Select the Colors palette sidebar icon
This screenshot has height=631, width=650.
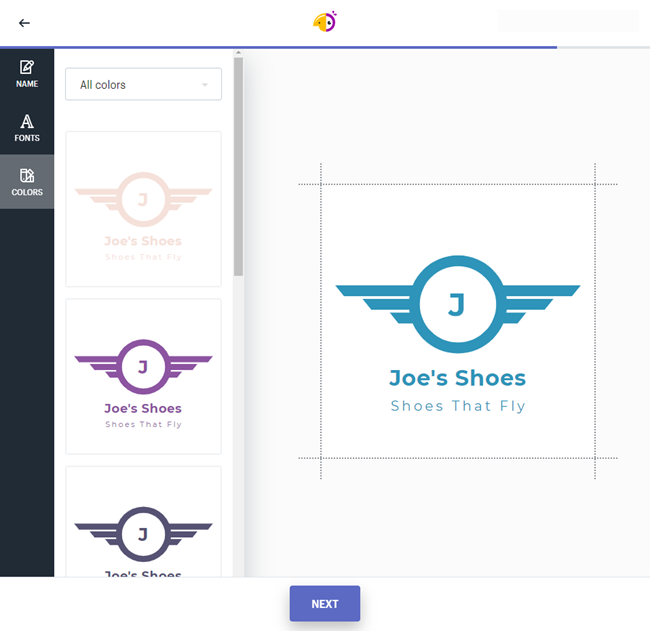tap(27, 182)
